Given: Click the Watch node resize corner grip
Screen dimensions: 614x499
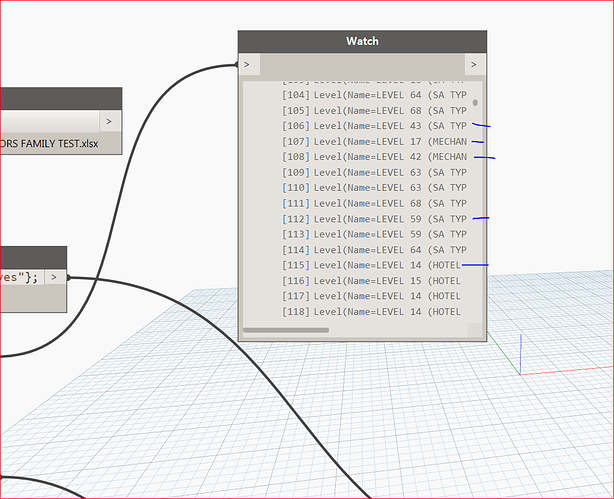Looking at the screenshot, I should pos(475,330).
